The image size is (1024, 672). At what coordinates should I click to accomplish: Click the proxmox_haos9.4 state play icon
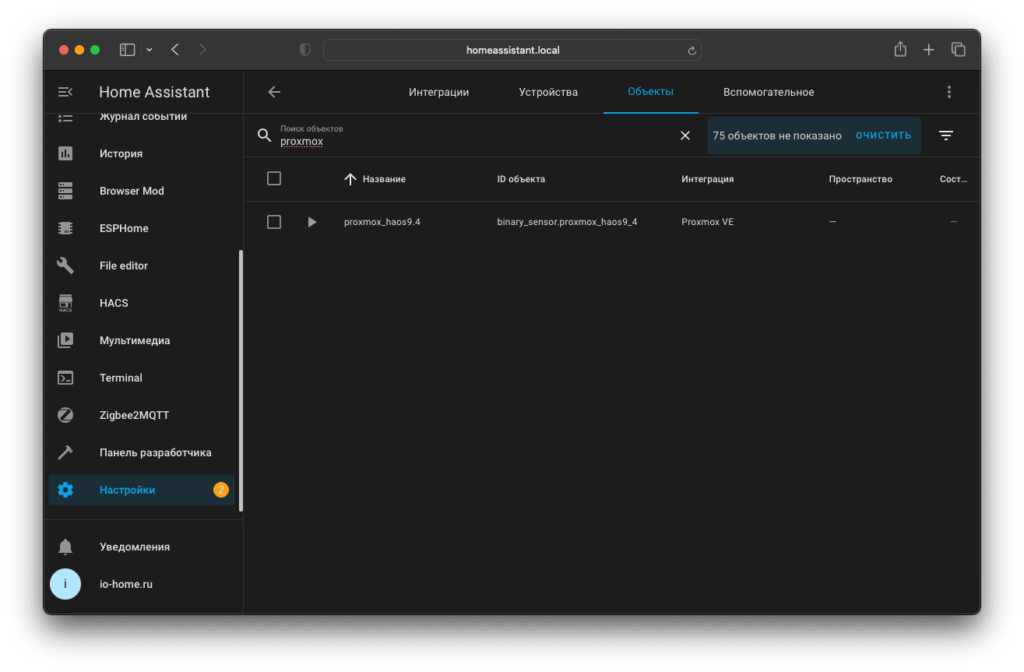312,222
